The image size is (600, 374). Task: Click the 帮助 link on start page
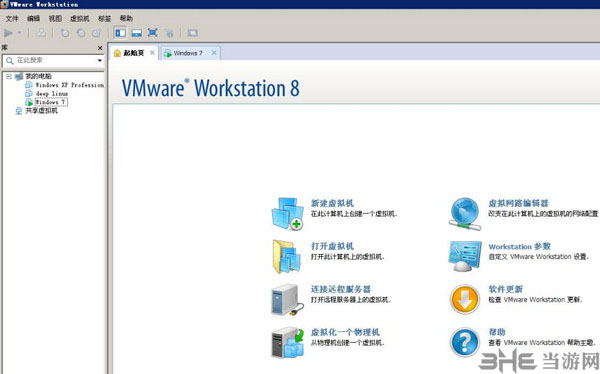point(497,332)
